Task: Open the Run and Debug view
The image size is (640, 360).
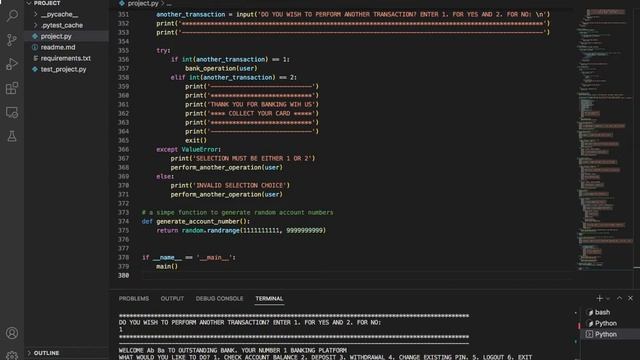Action: [12, 64]
